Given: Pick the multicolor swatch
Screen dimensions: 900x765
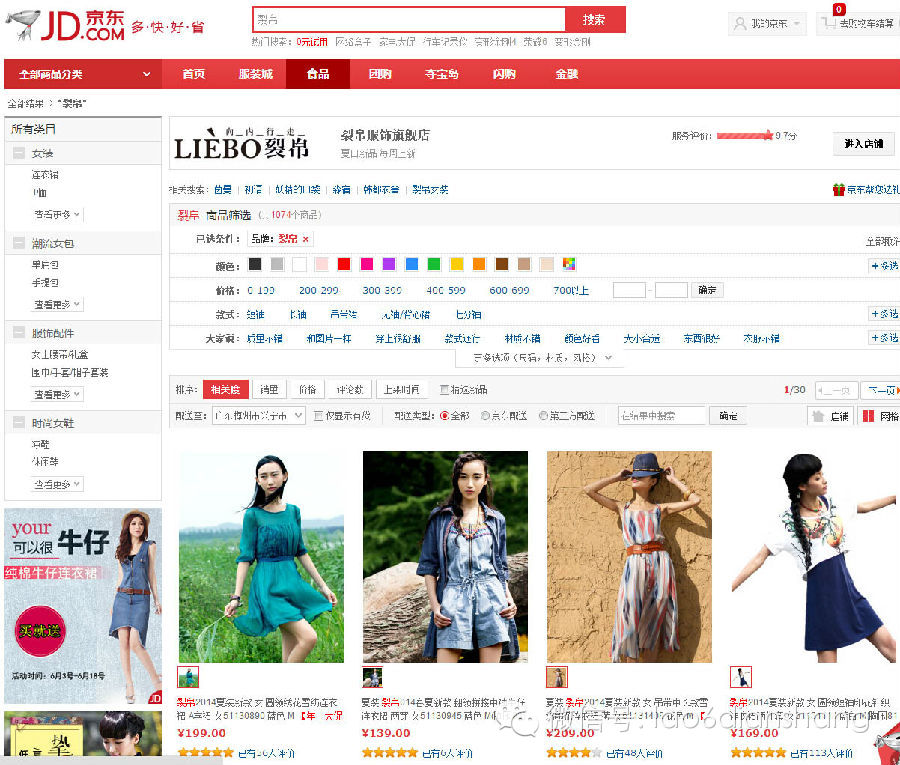Looking at the screenshot, I should [569, 264].
